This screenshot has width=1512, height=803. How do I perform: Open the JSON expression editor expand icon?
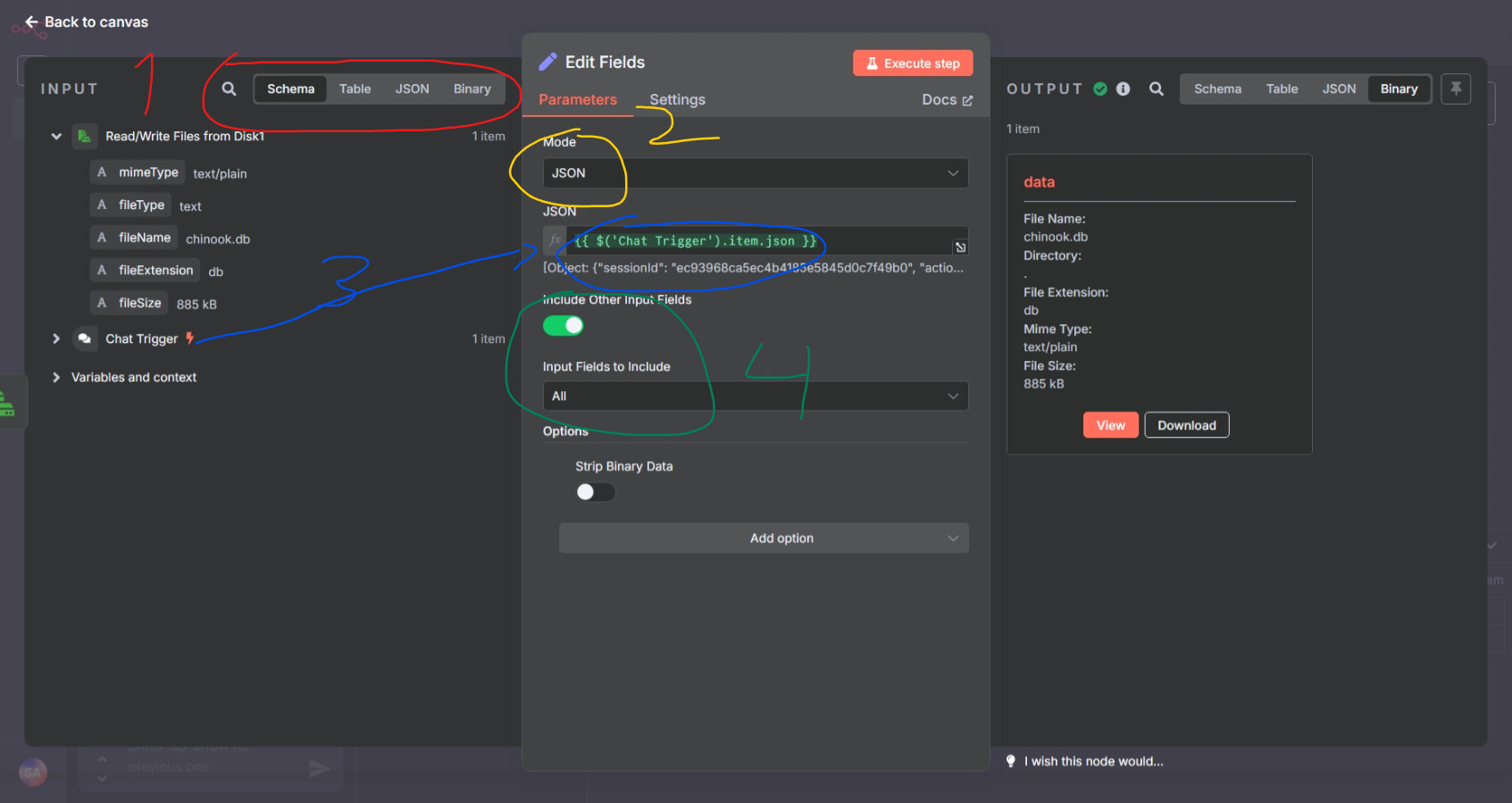click(960, 247)
